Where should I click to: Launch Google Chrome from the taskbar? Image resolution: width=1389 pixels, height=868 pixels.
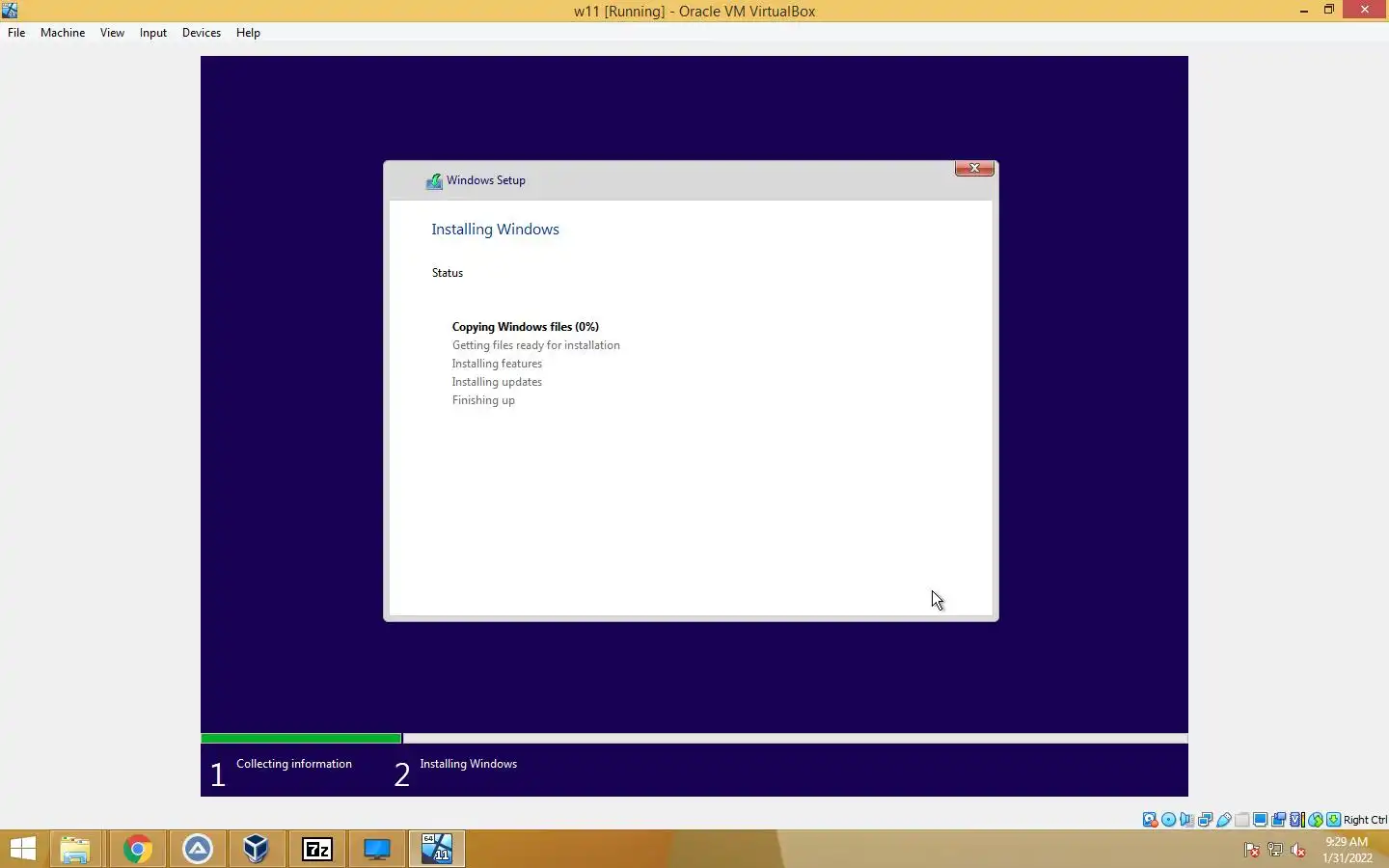[137, 849]
